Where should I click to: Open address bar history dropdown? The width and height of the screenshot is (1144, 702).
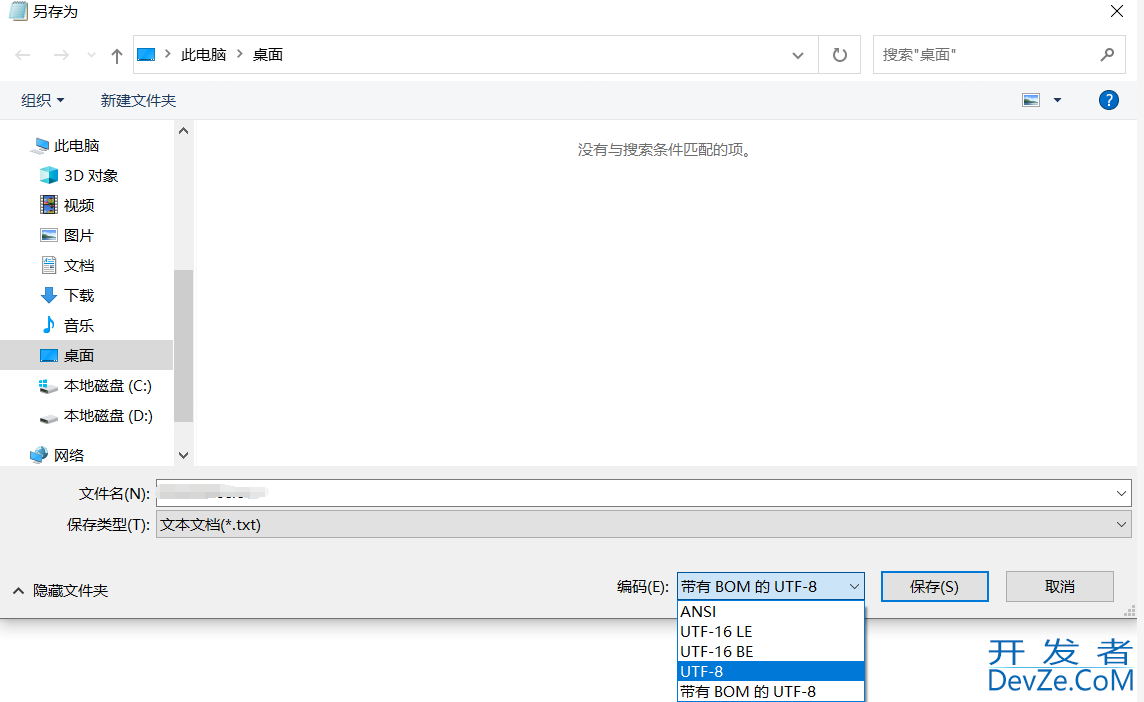tap(798, 55)
